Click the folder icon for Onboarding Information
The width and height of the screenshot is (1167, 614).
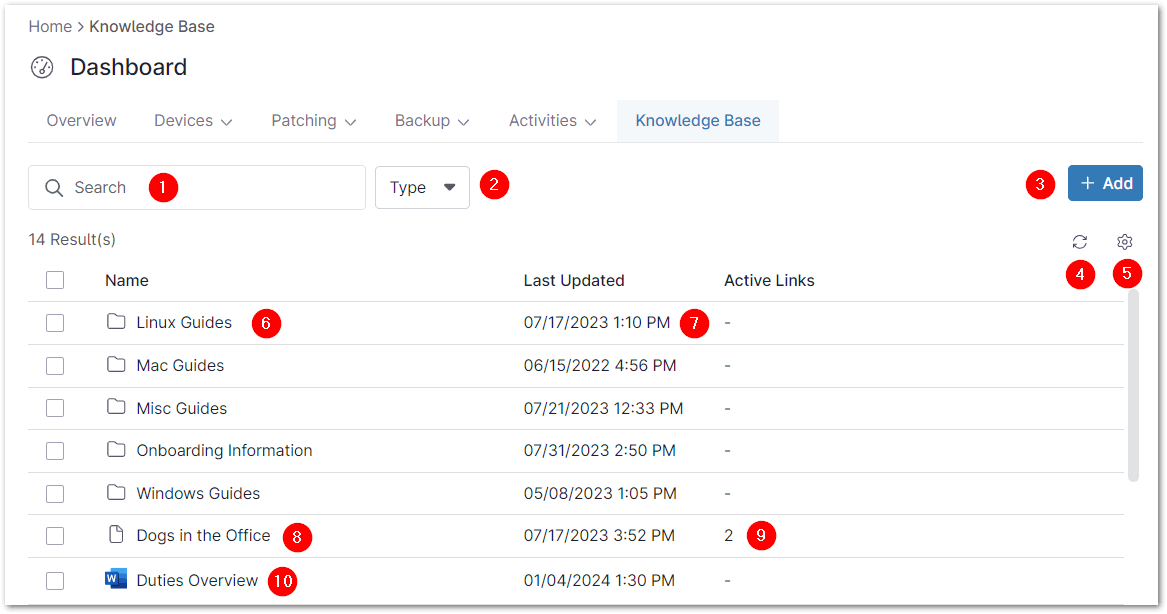tap(116, 450)
